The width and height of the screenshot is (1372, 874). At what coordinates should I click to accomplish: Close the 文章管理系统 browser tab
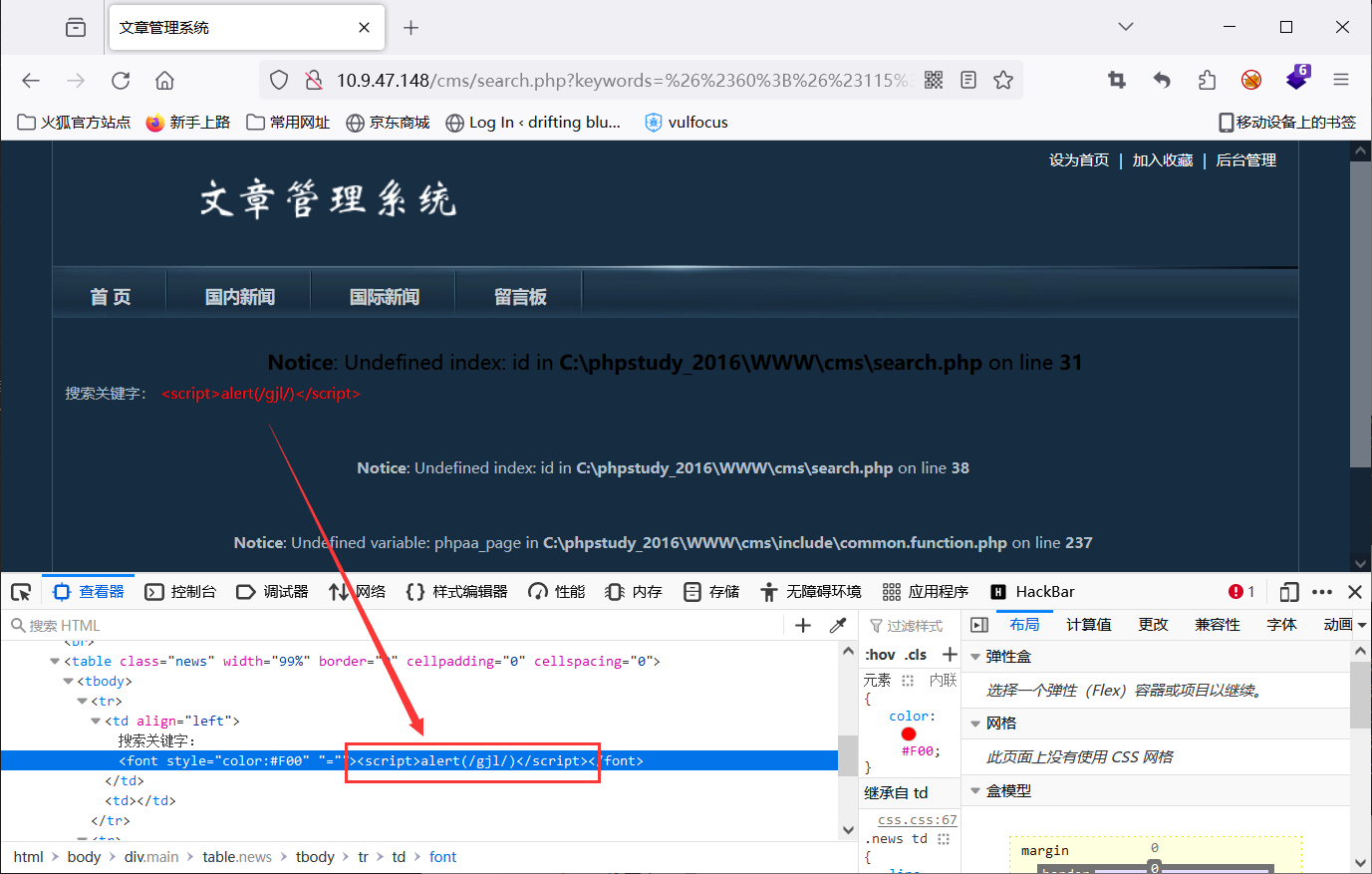365,28
